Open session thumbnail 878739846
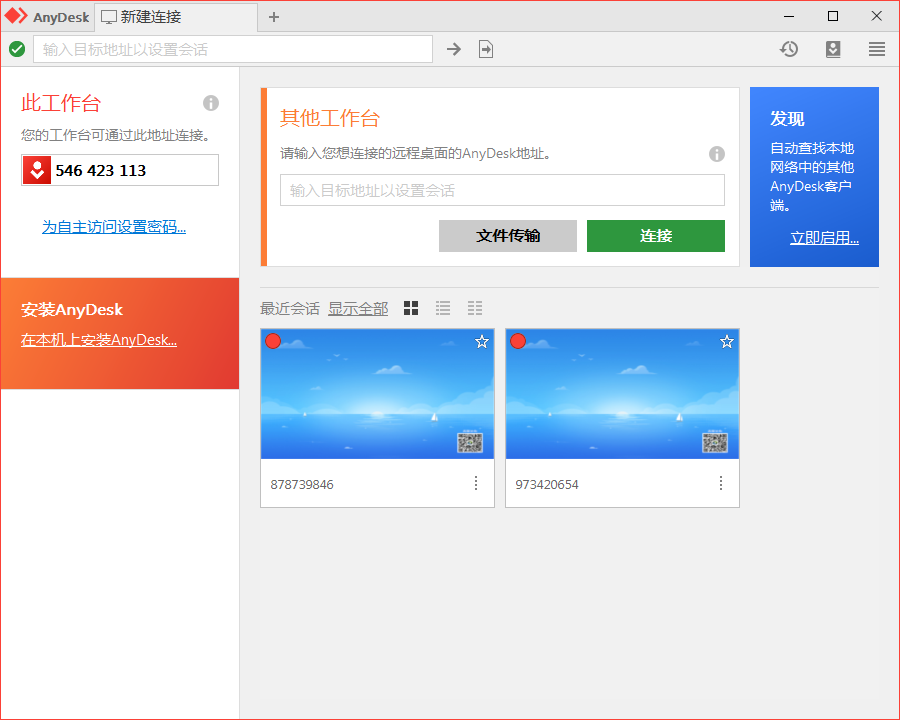The image size is (900, 720). [377, 394]
